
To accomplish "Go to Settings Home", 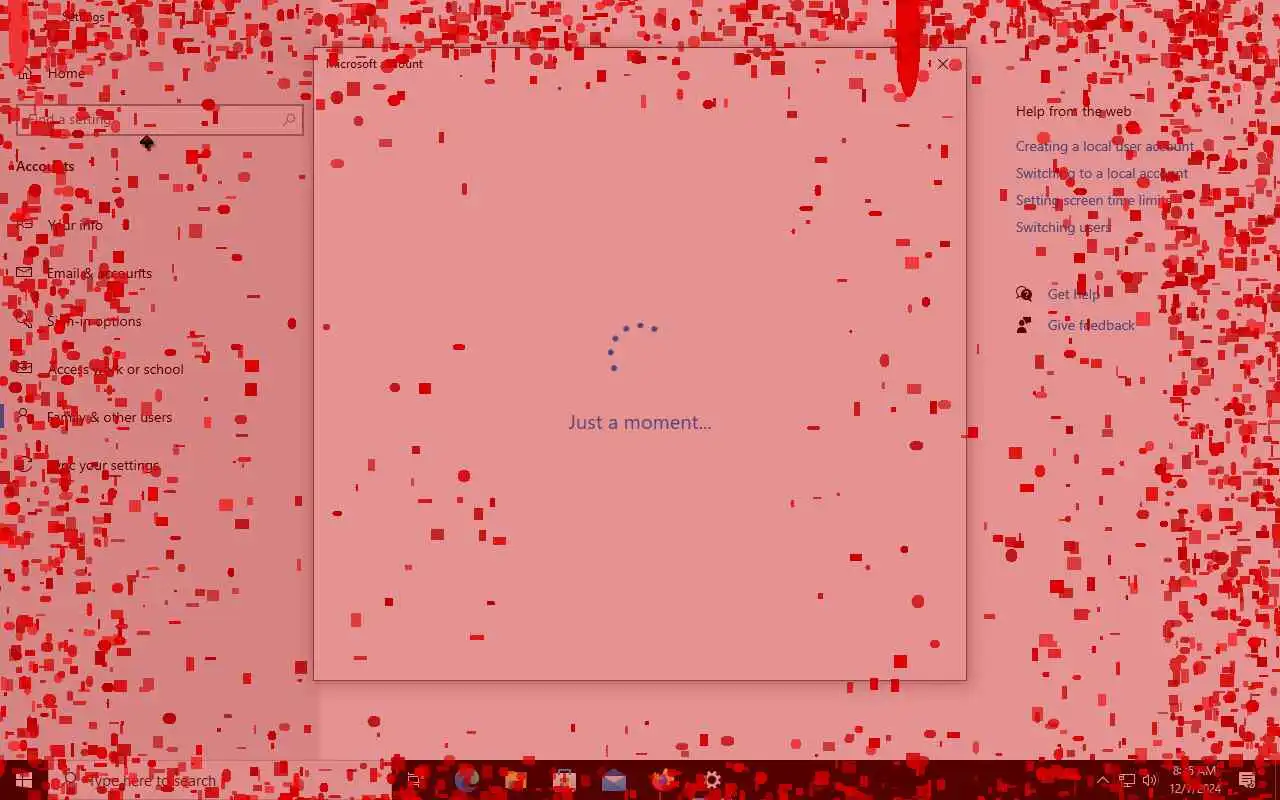I will (65, 73).
